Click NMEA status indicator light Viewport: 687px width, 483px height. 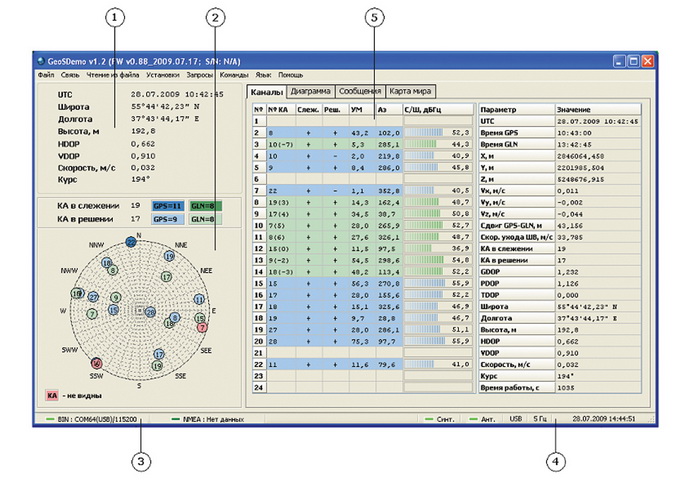pos(176,419)
